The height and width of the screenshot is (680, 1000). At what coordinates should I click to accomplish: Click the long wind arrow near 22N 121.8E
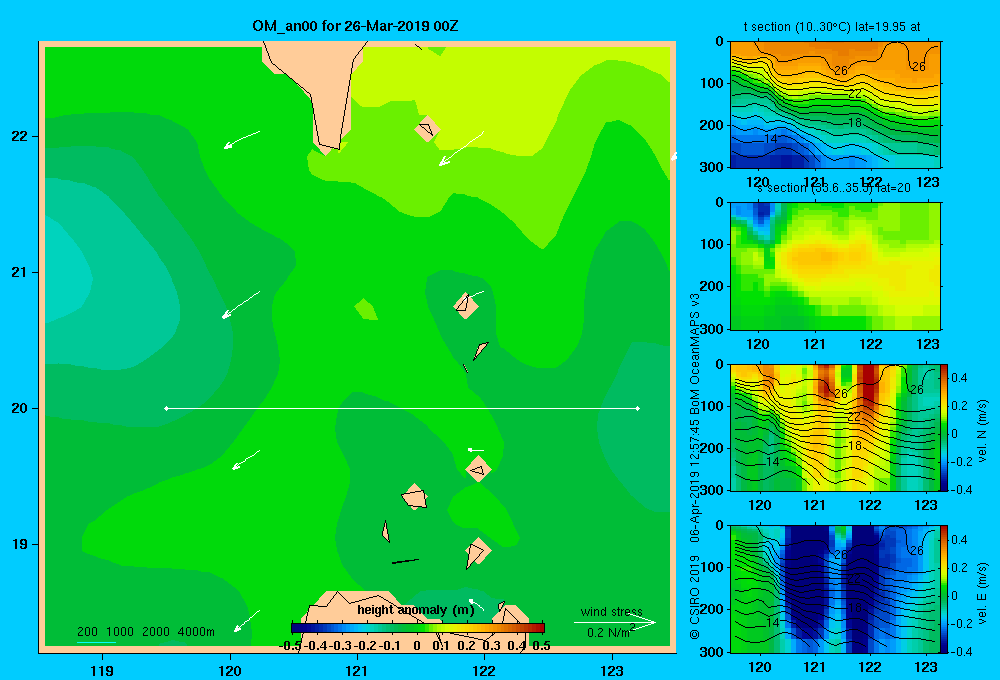[x=461, y=149]
